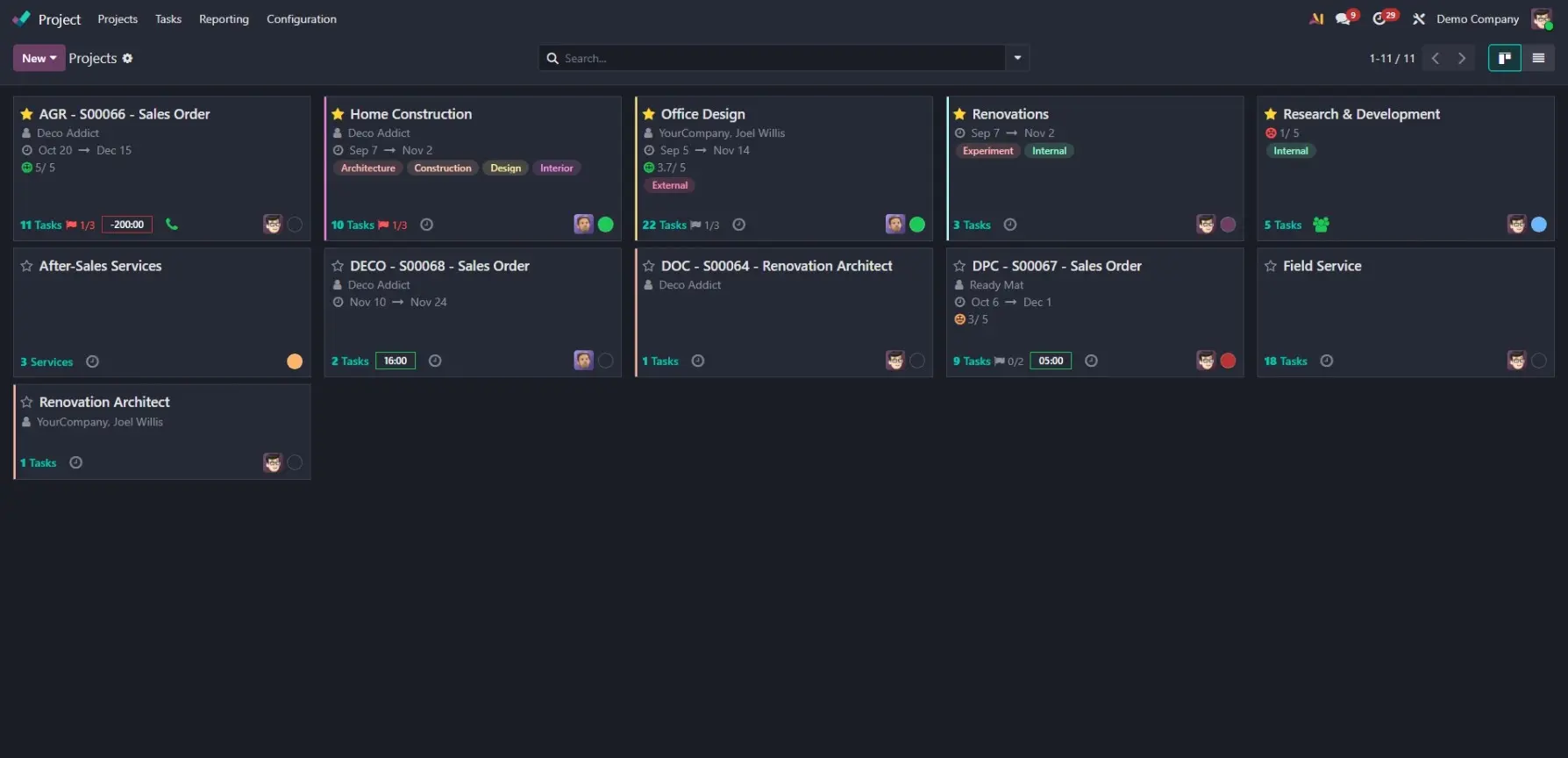Click the Projects settings gear icon
The image size is (1568, 758).
[128, 59]
